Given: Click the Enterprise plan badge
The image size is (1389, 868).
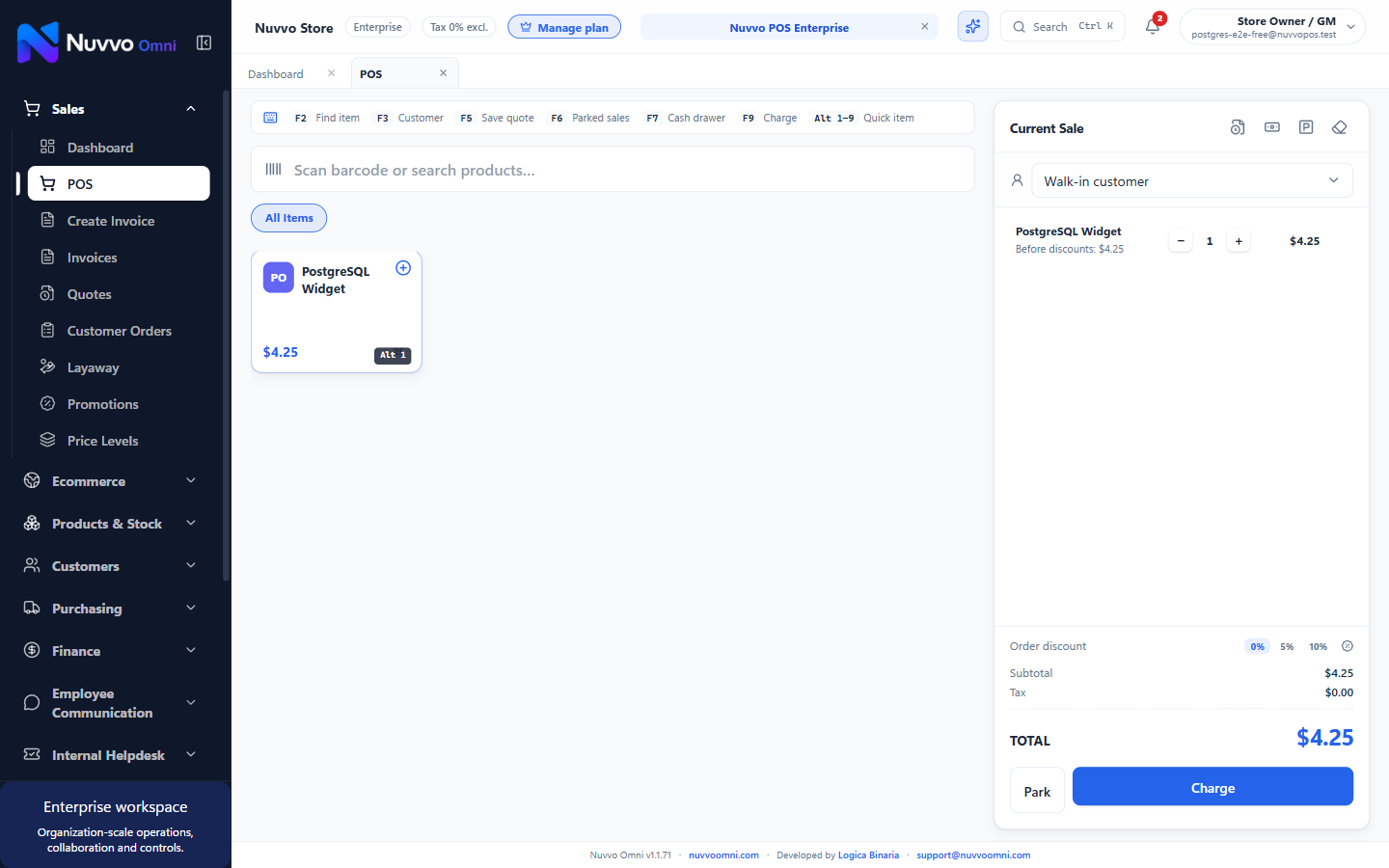Looking at the screenshot, I should [x=377, y=27].
